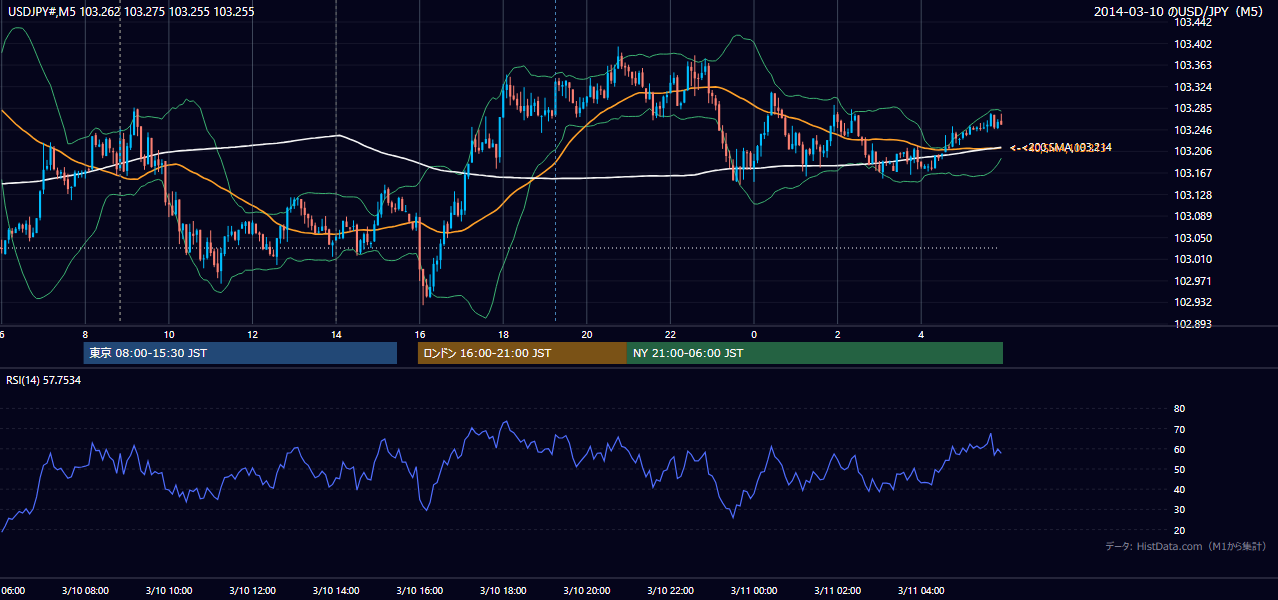
Task: Click the 2014-03-10 USD/JPY (M5) chart title
Action: pos(1180,12)
